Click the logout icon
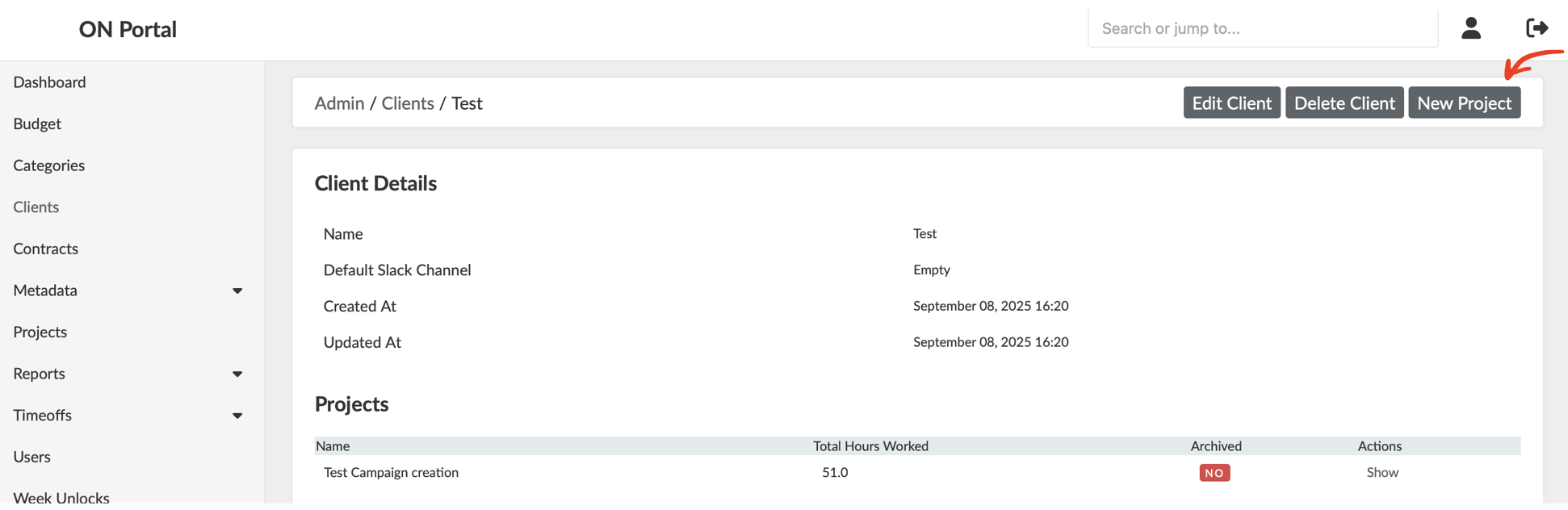The image size is (1568, 510). coord(1537,28)
